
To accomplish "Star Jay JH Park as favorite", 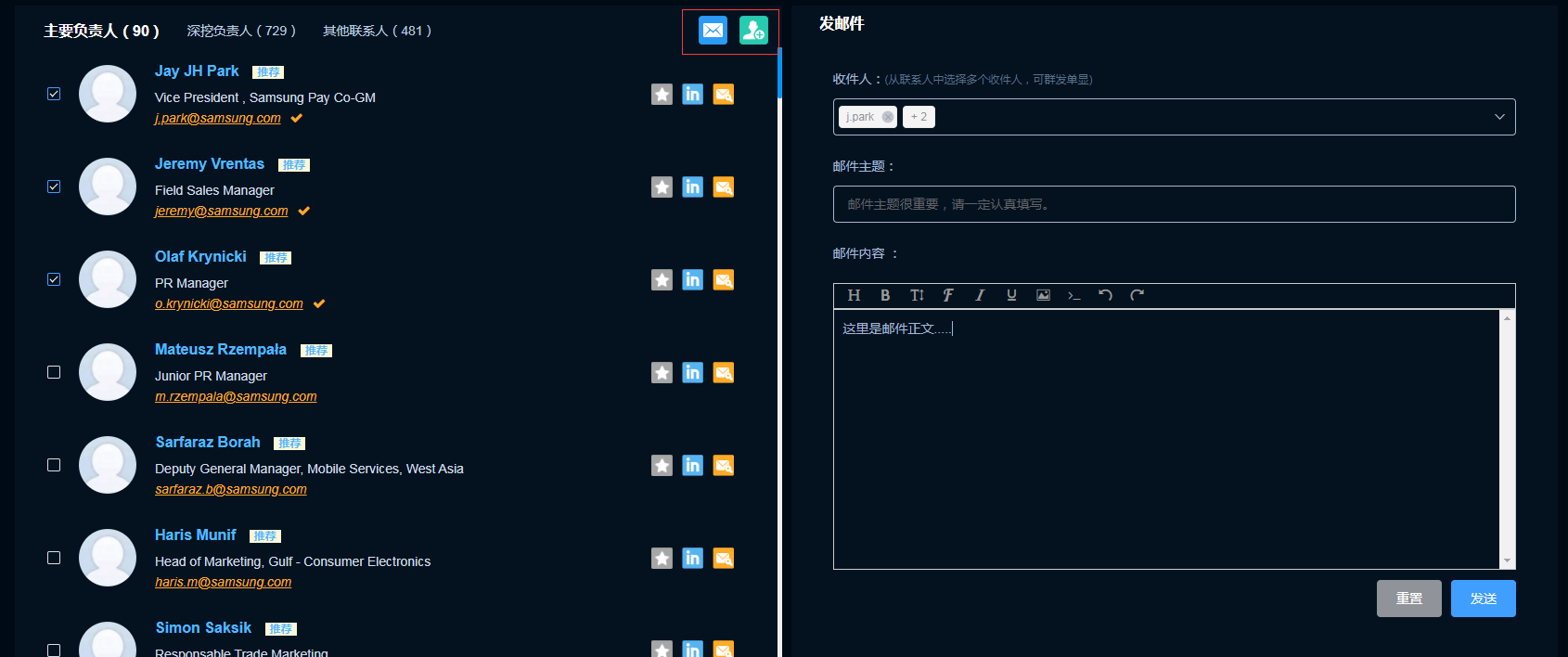I will 662,94.
